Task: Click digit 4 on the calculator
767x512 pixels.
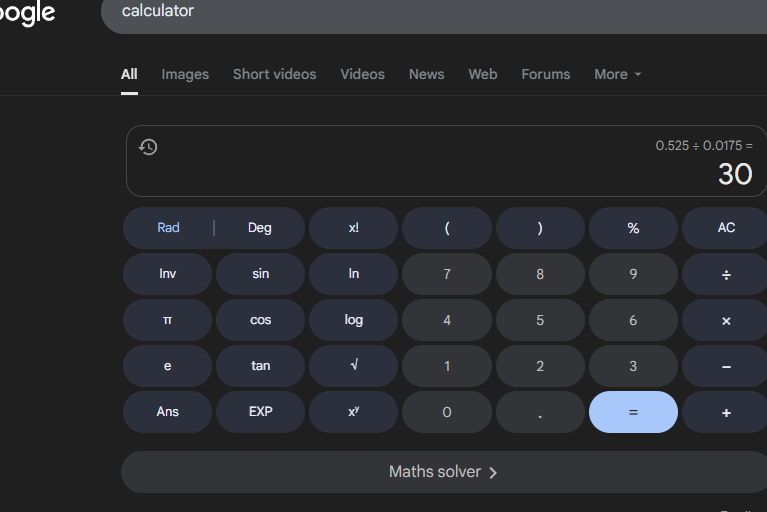Action: click(447, 320)
